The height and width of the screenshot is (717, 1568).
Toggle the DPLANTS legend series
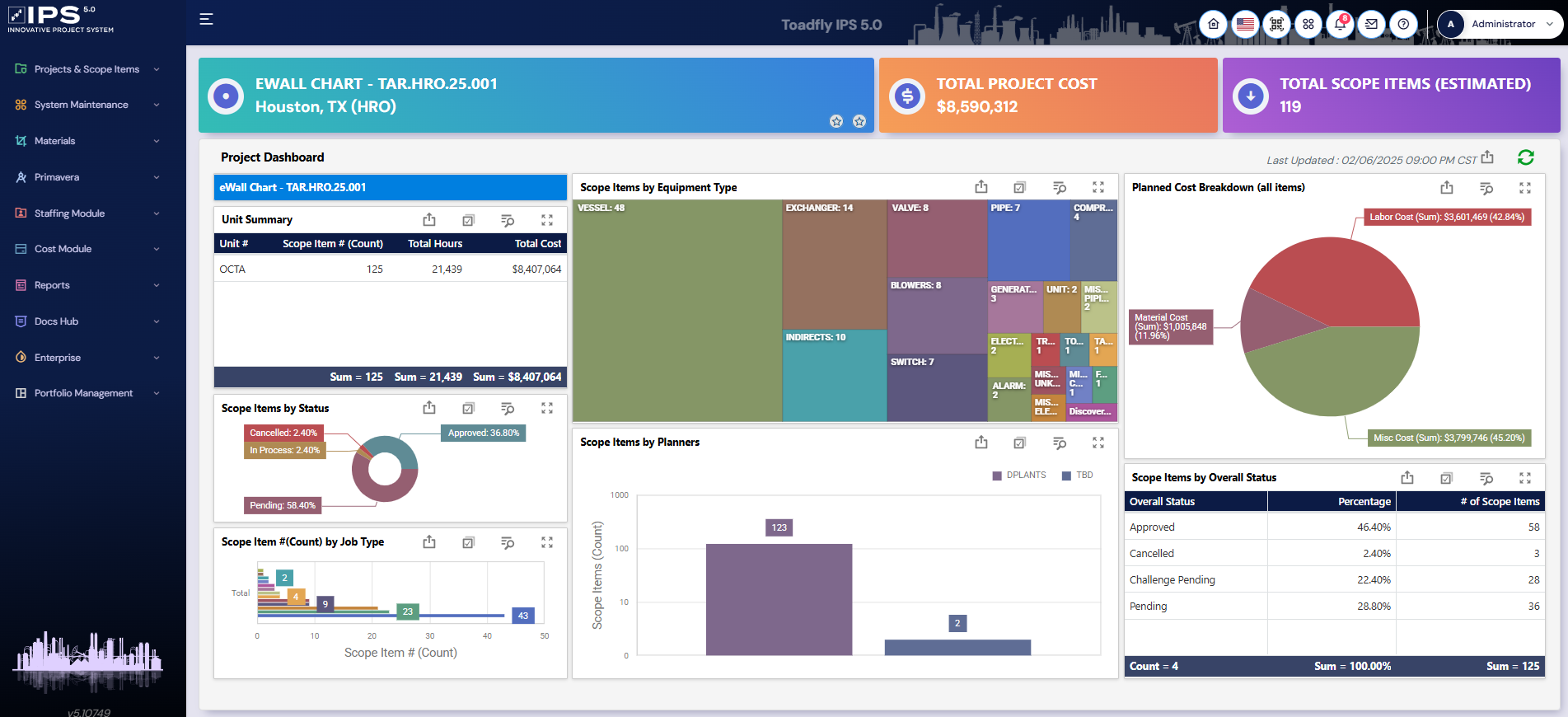pos(1019,476)
